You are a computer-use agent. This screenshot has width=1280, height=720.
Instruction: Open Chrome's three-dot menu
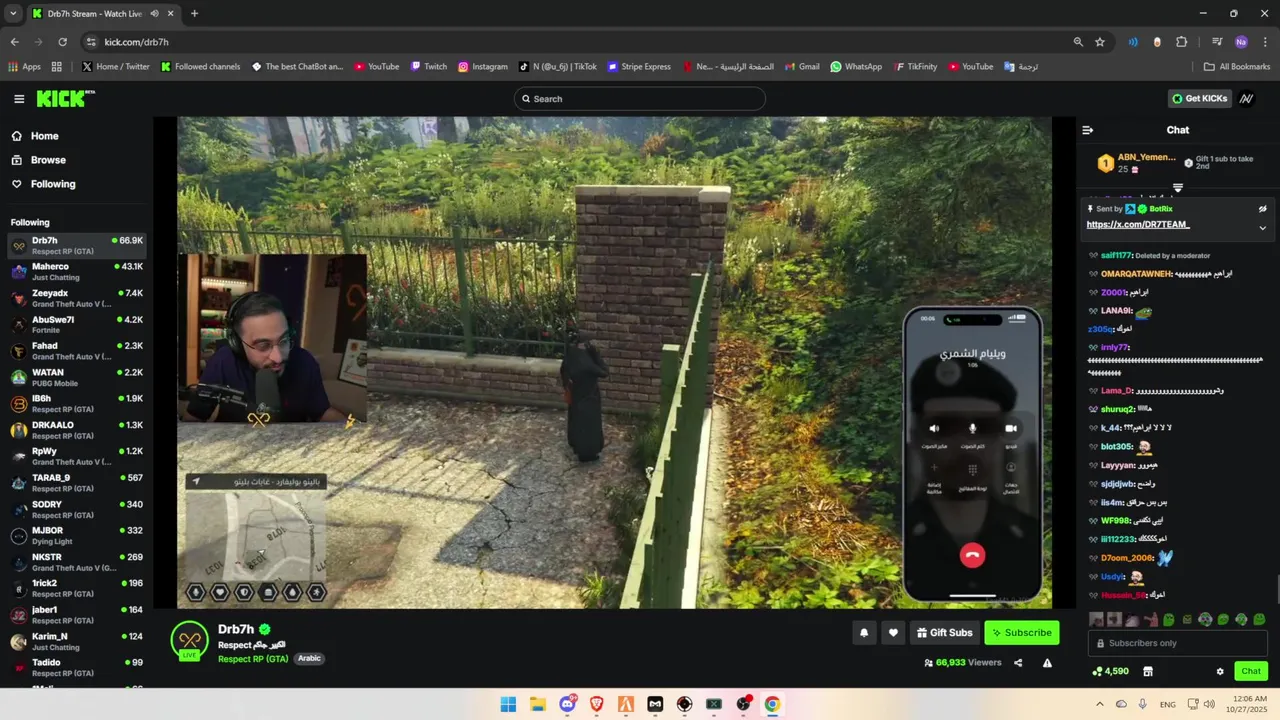1265,42
